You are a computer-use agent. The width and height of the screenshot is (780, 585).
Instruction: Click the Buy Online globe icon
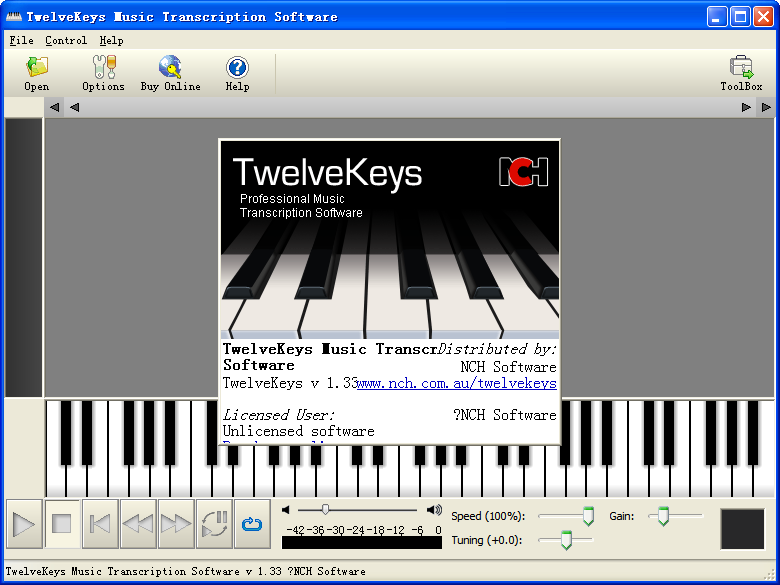point(171,74)
